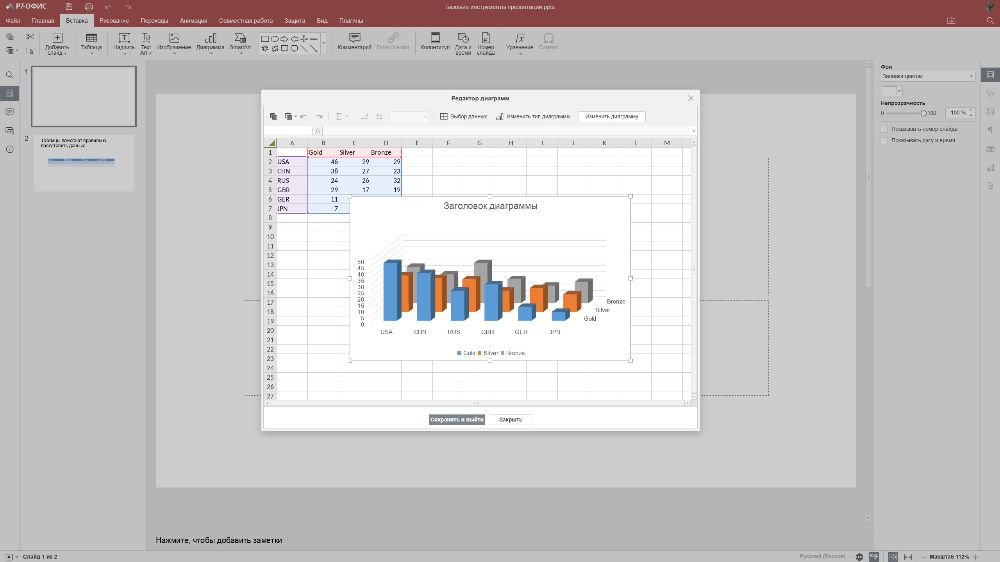This screenshot has height=562, width=1000.
Task: Click the Изменить тип диаграммы icon
Action: tap(500, 117)
